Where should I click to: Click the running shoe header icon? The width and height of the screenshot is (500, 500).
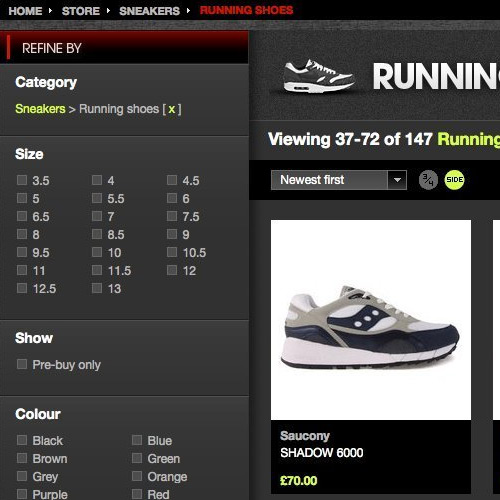(x=318, y=77)
